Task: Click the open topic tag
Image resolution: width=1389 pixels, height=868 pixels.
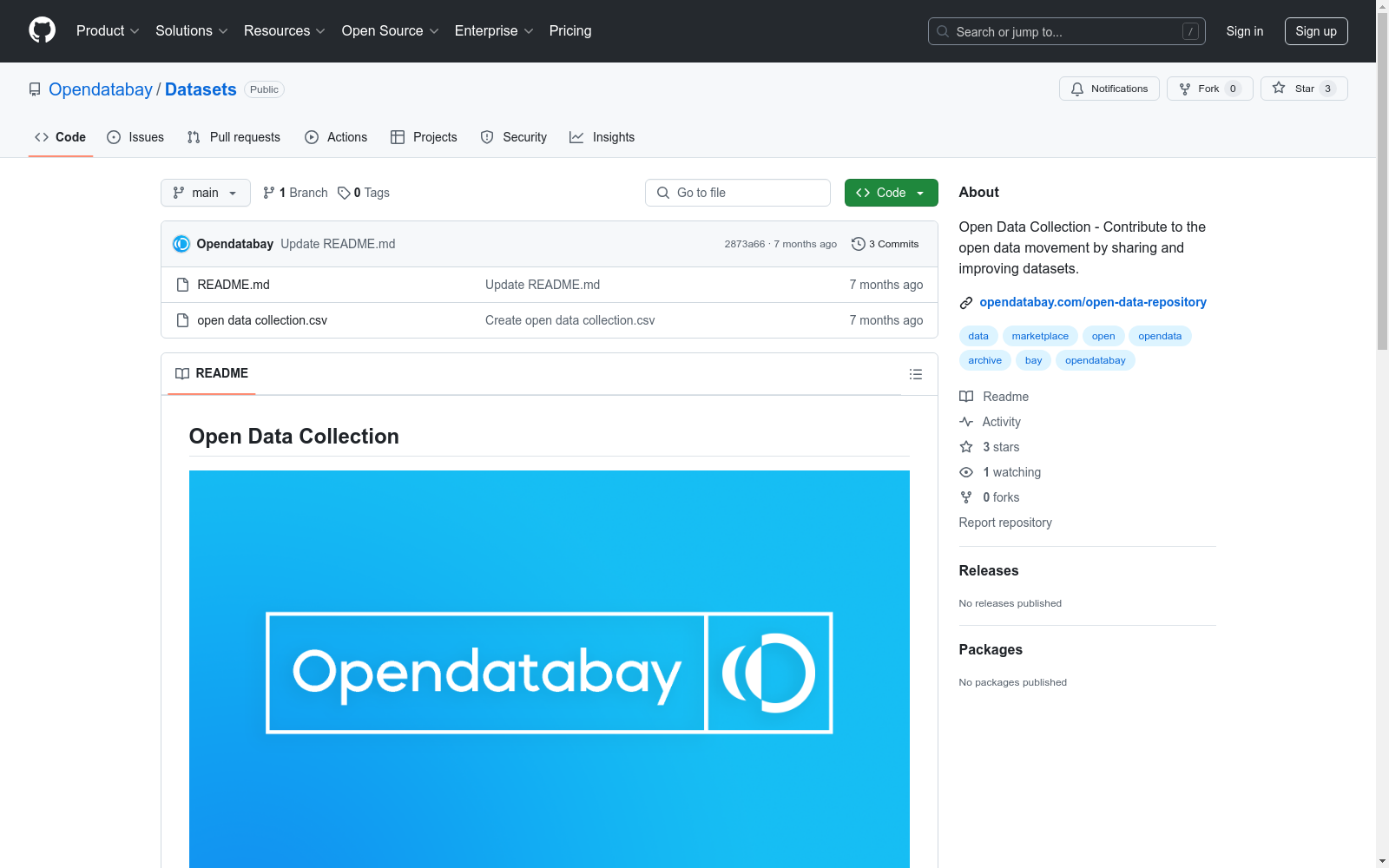Action: pyautogui.click(x=1103, y=336)
